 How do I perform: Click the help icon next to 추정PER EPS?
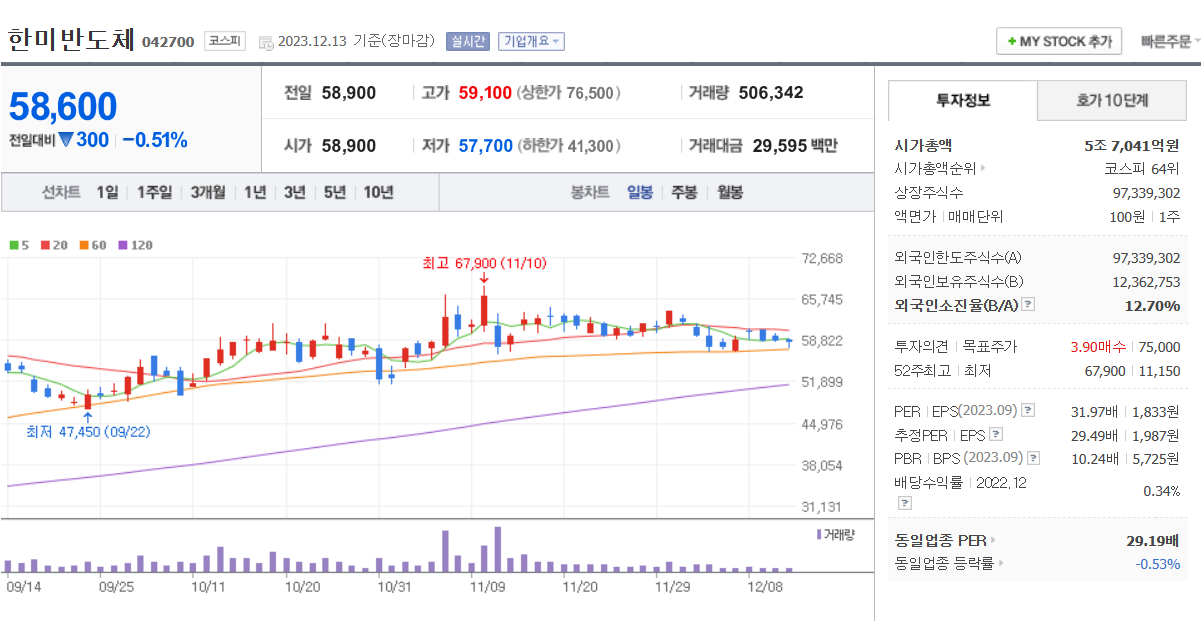[x=995, y=435]
